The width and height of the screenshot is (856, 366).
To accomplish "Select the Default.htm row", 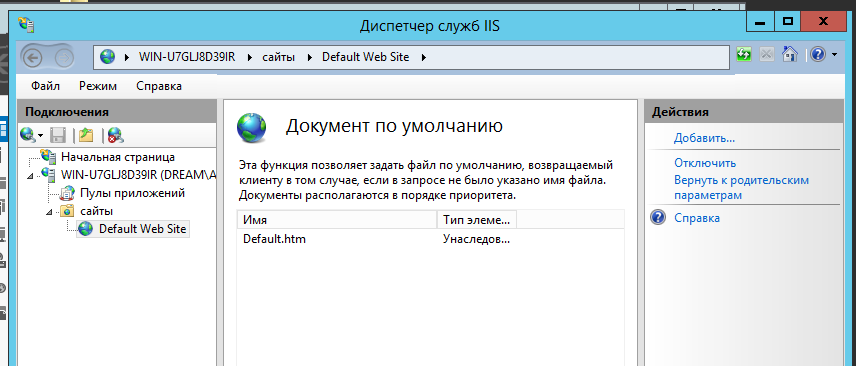I will coord(431,239).
